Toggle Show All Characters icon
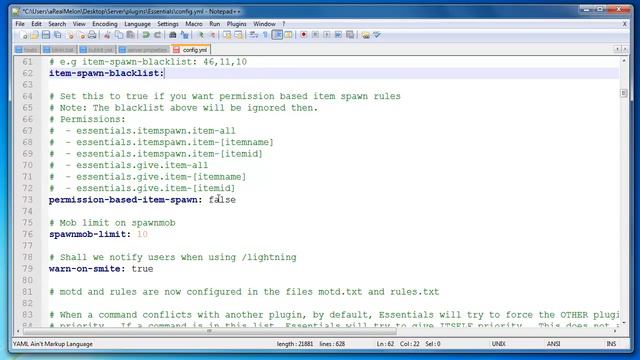 (x=265, y=35)
